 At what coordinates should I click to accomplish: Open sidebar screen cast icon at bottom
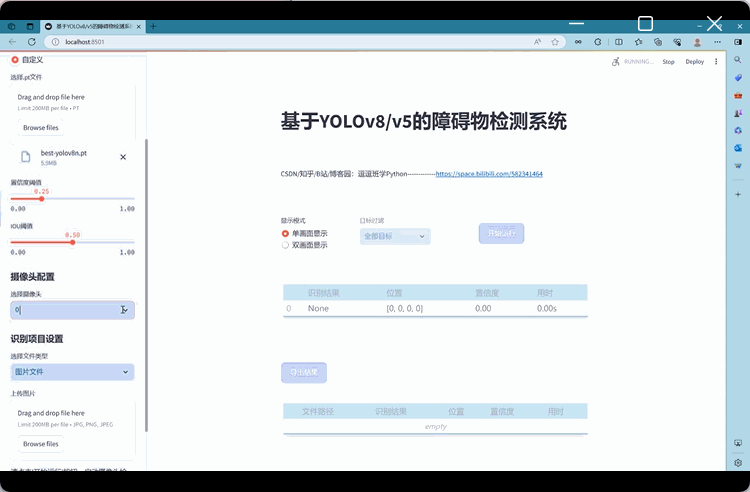(x=738, y=443)
